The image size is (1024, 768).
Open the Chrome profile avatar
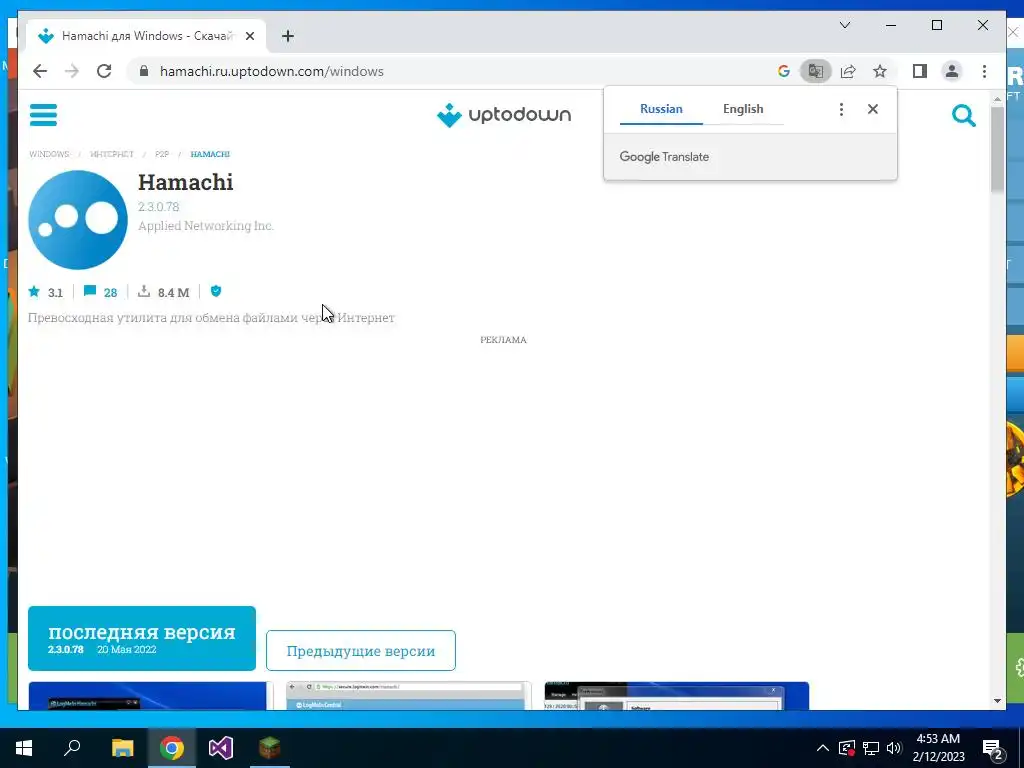click(952, 71)
